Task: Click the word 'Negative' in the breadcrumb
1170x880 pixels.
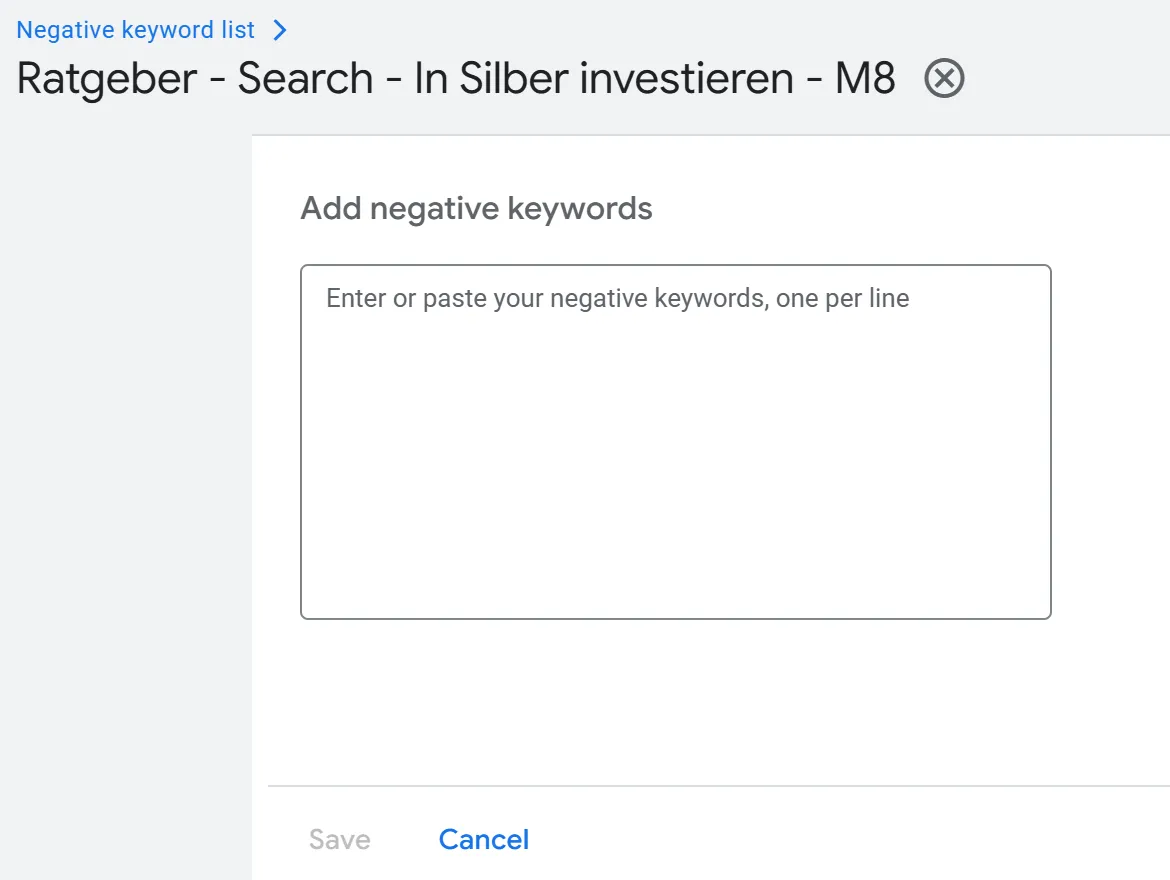Action: pyautogui.click(x=66, y=30)
